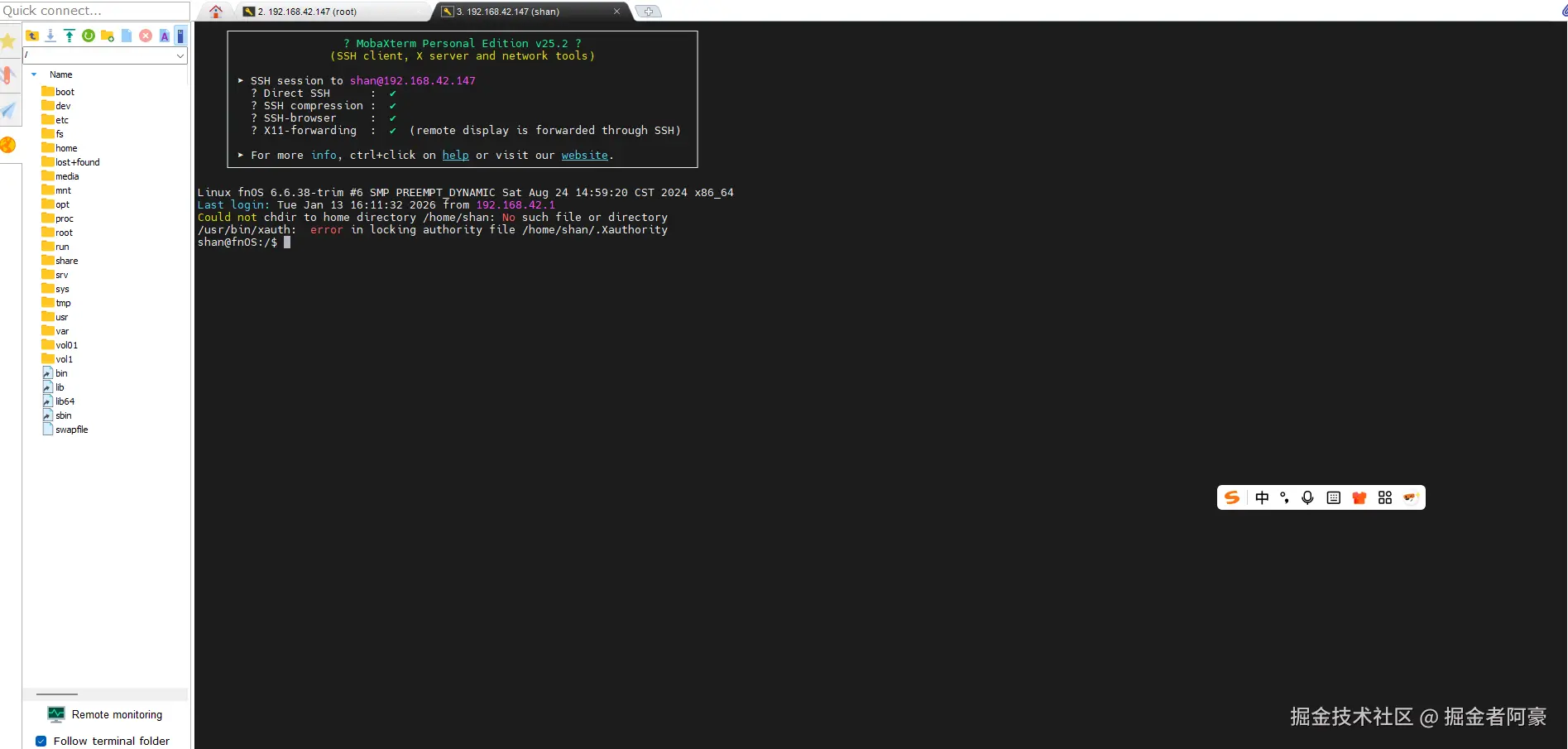Select the share folder
Image resolution: width=1568 pixels, height=749 pixels.
coord(60,261)
